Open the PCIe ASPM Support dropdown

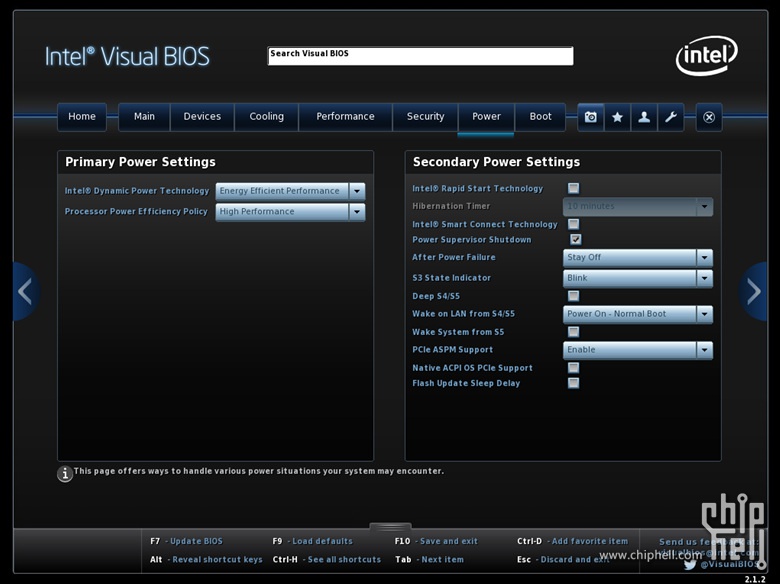638,350
